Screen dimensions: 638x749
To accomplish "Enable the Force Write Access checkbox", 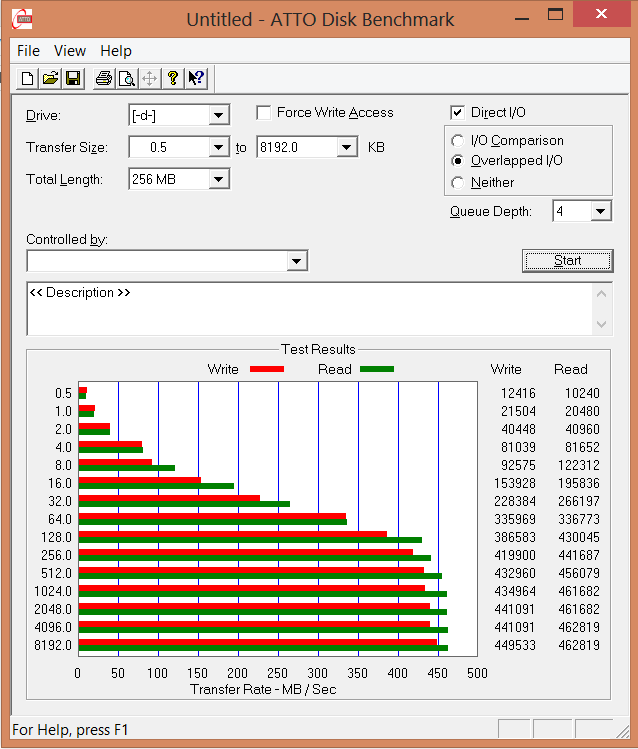I will coord(264,113).
